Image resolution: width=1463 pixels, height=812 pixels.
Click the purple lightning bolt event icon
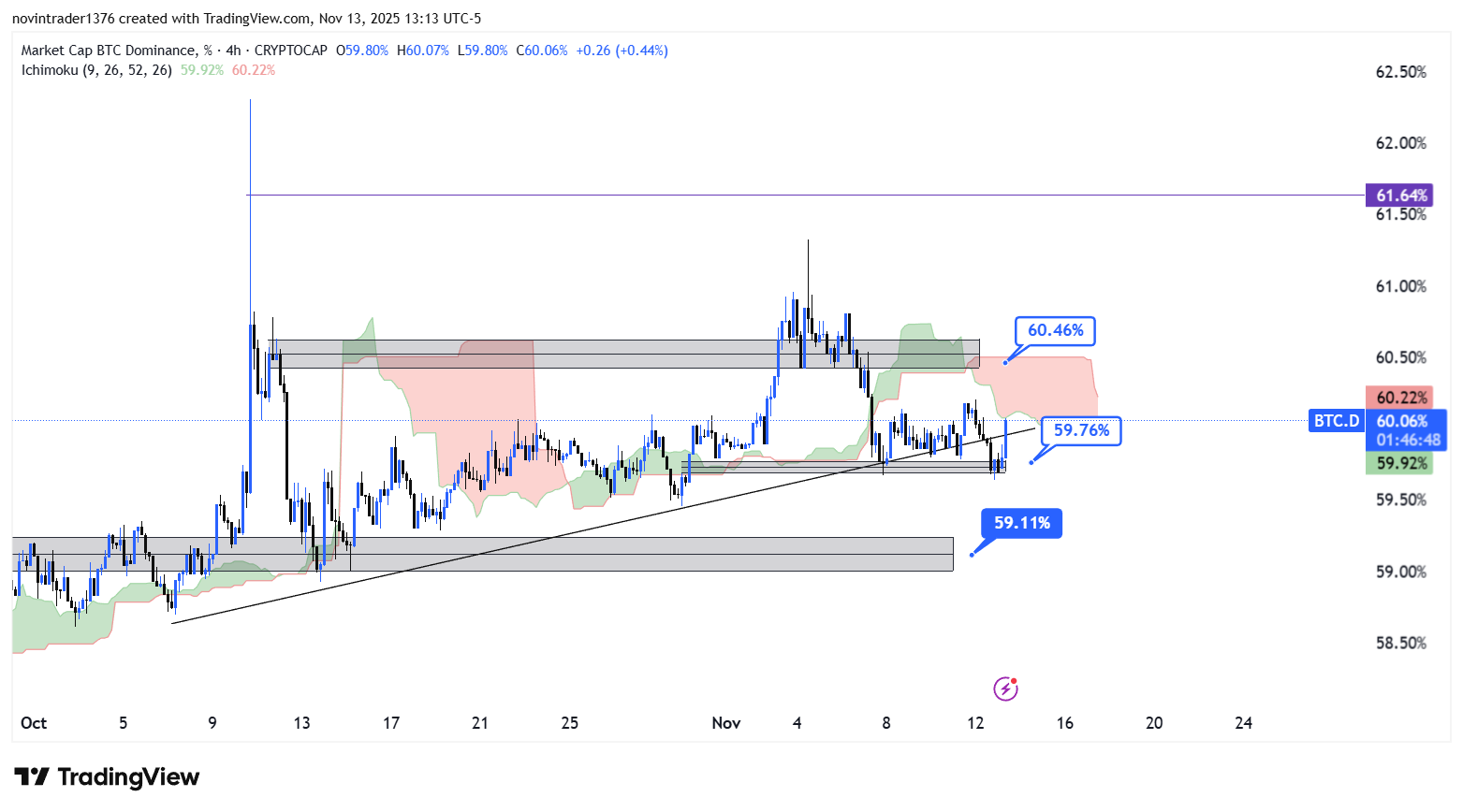click(1005, 689)
